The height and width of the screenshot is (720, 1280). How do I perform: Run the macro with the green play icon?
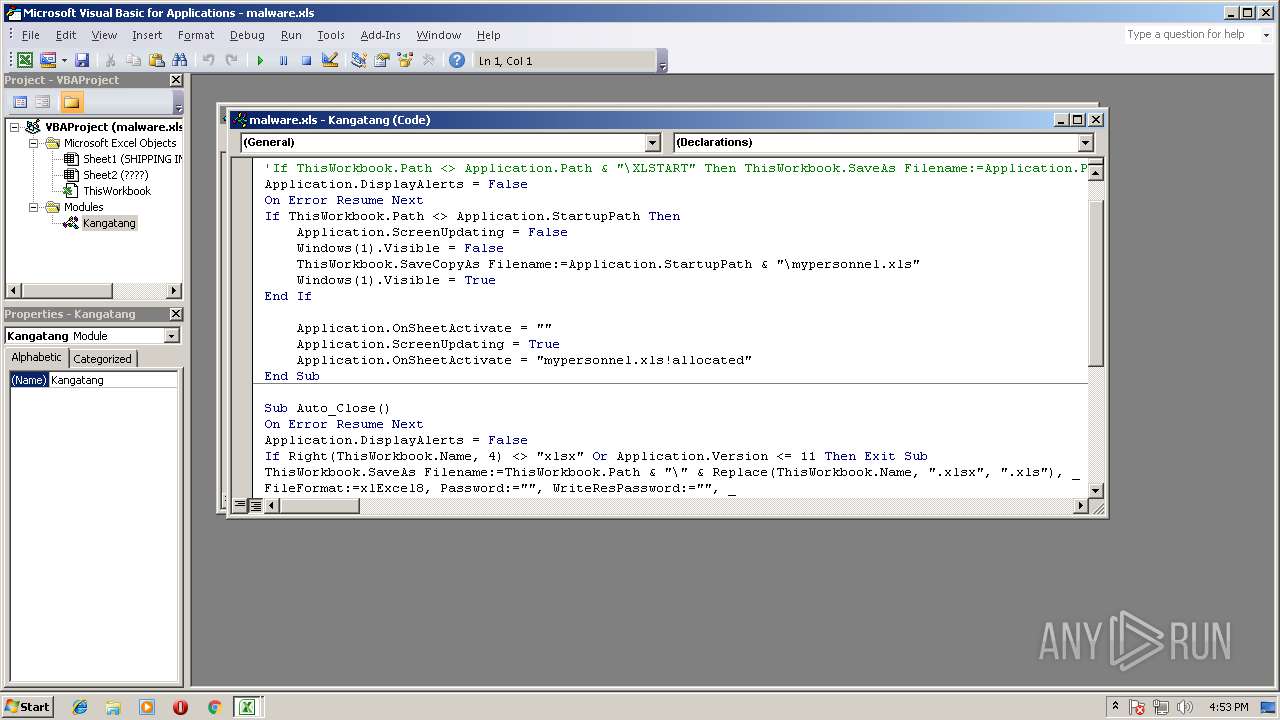coord(260,61)
